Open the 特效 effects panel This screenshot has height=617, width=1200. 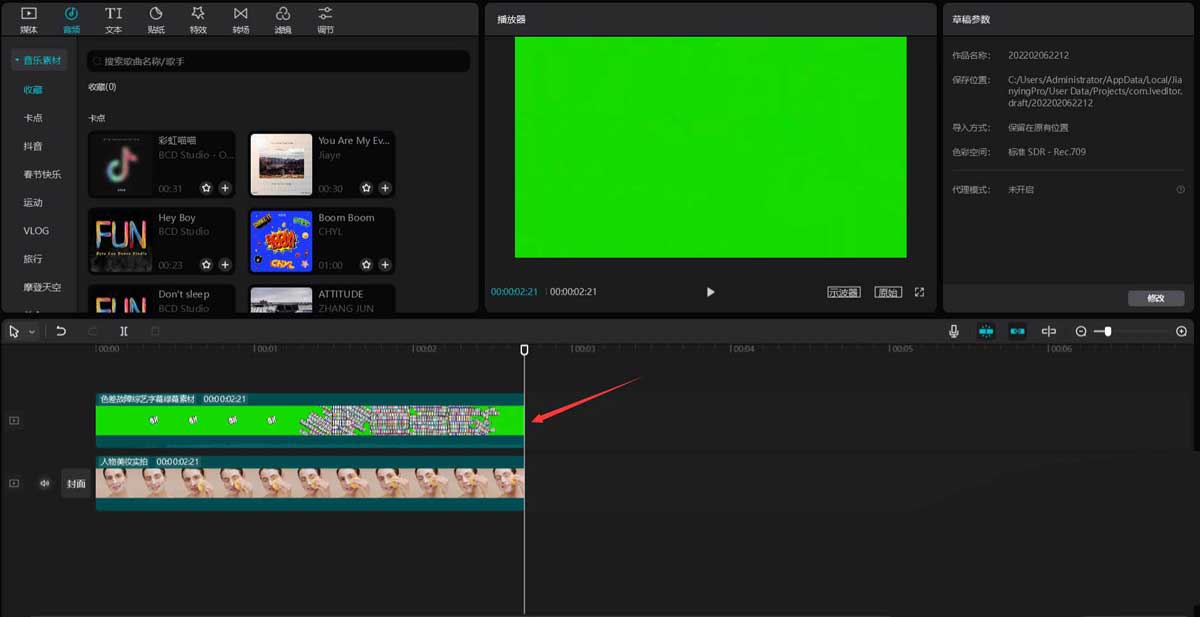point(198,19)
